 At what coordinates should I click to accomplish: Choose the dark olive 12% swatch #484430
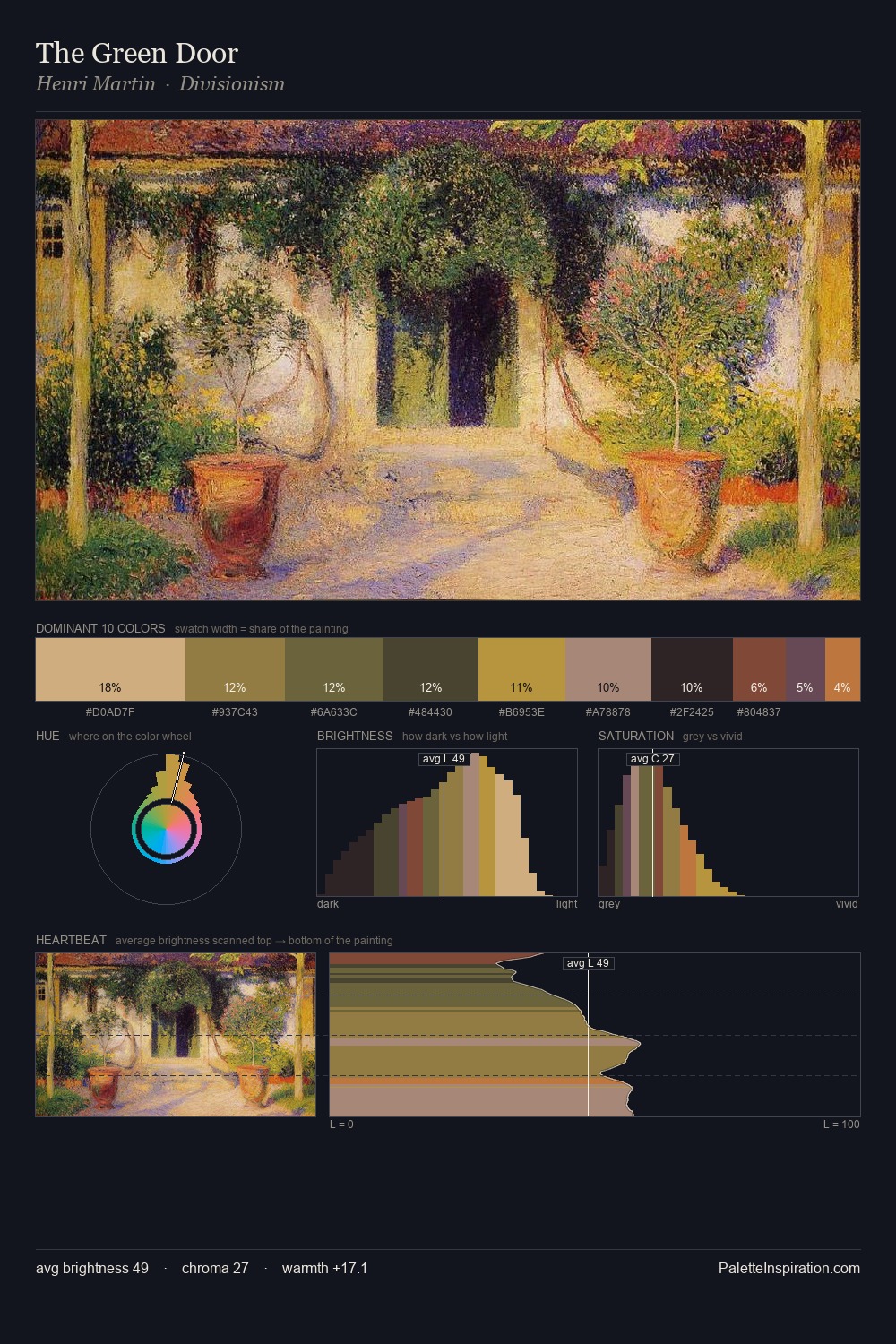tap(431, 668)
